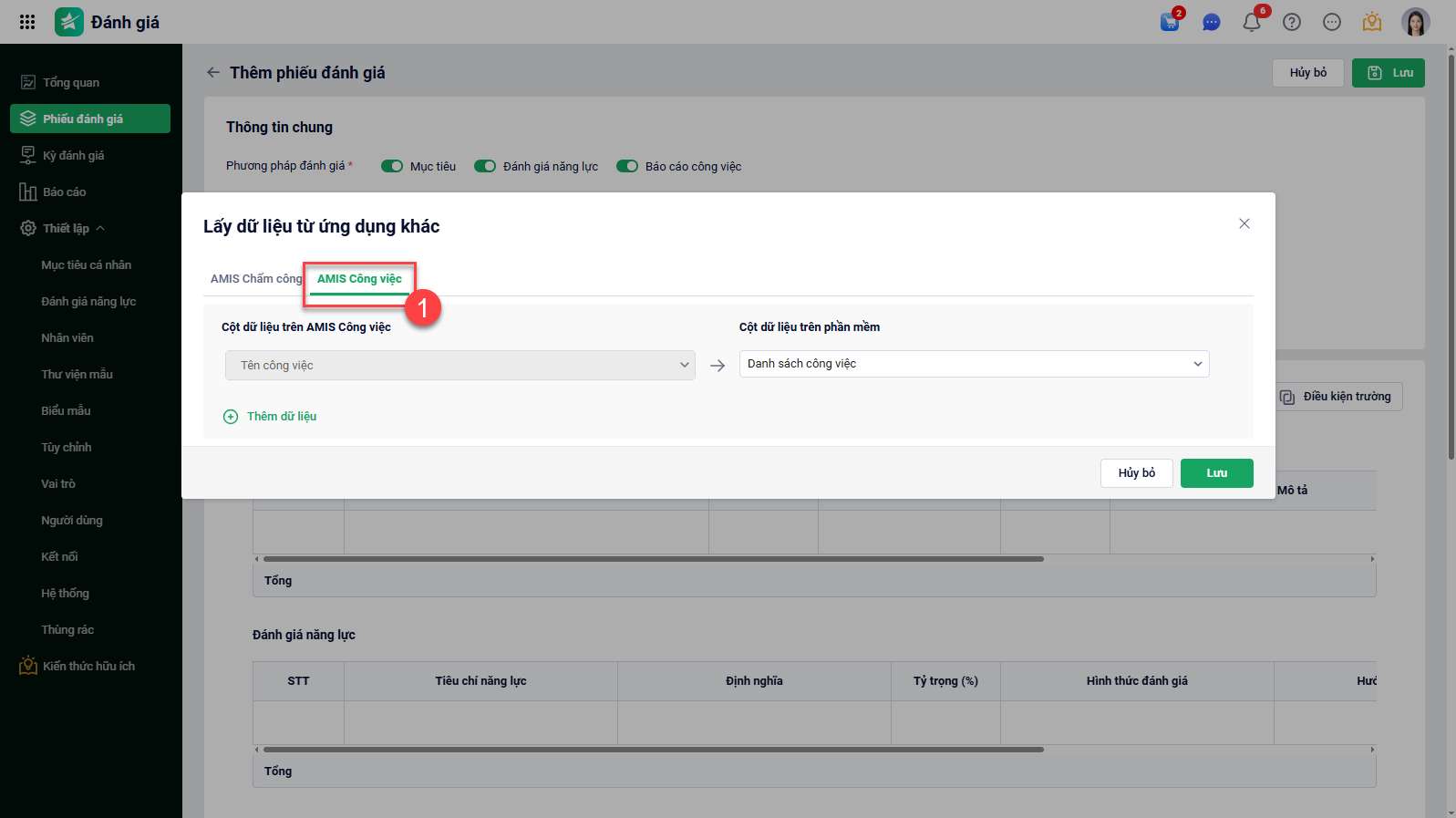Toggle the Đánh giá năng lực switch
Viewport: 1456px width, 818px height.
coord(485,166)
